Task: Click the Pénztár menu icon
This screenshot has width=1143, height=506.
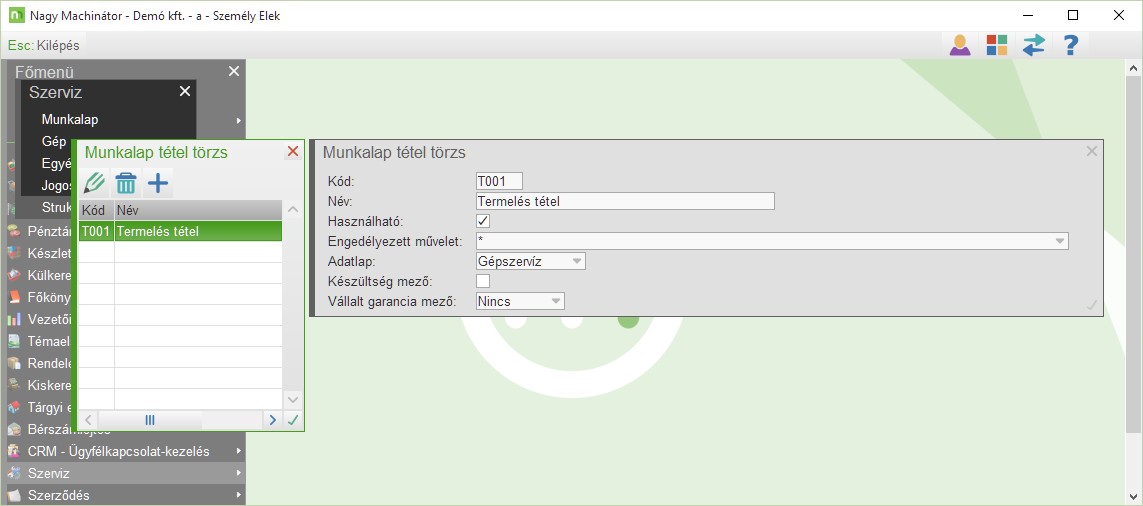Action: tap(14, 232)
